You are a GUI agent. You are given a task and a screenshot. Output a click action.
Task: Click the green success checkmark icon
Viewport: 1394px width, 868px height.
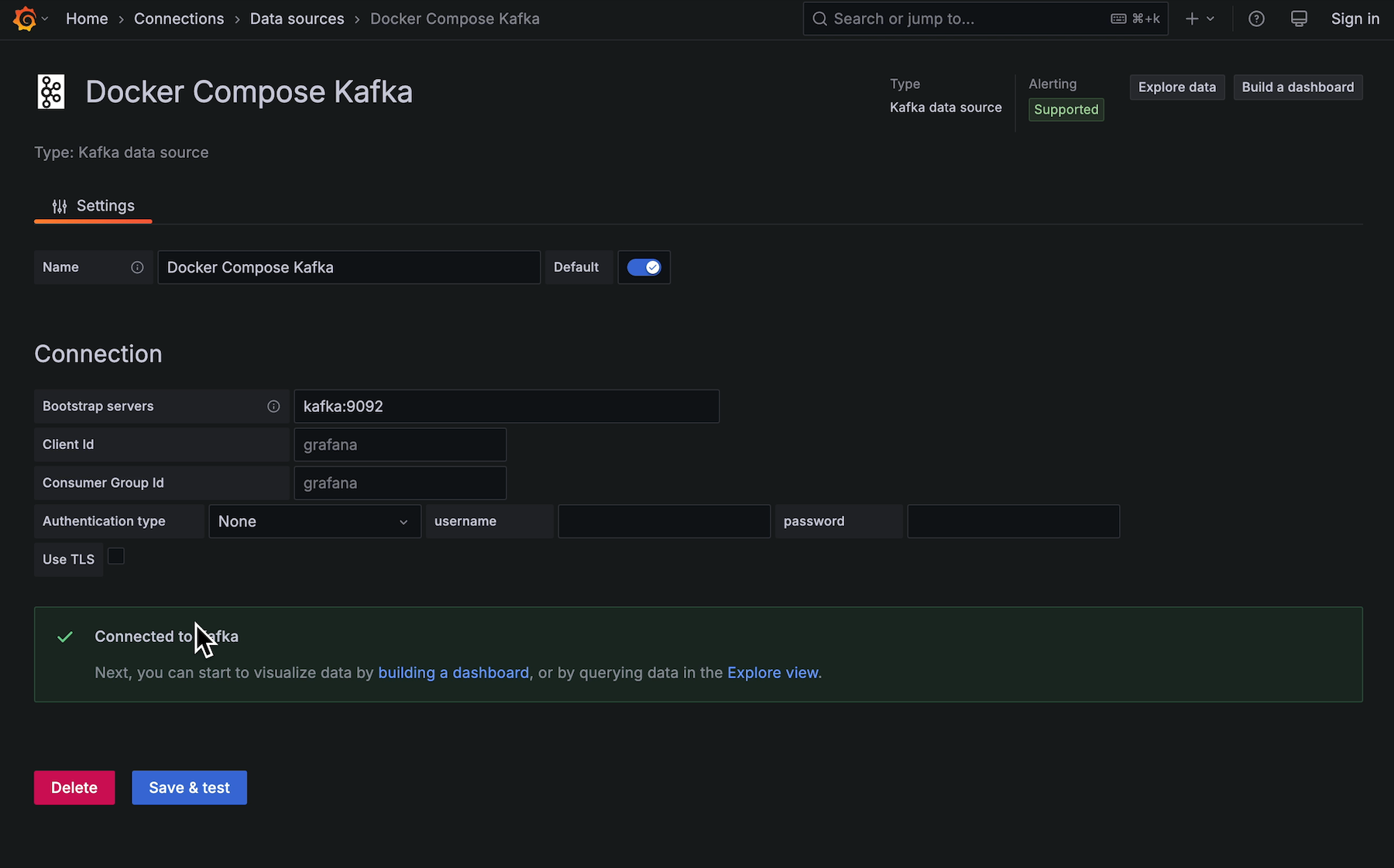[65, 636]
